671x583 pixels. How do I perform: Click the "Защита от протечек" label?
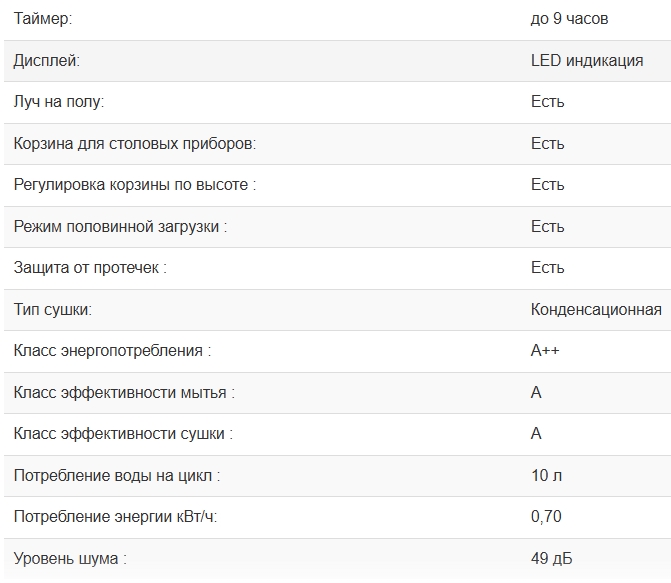pos(90,268)
